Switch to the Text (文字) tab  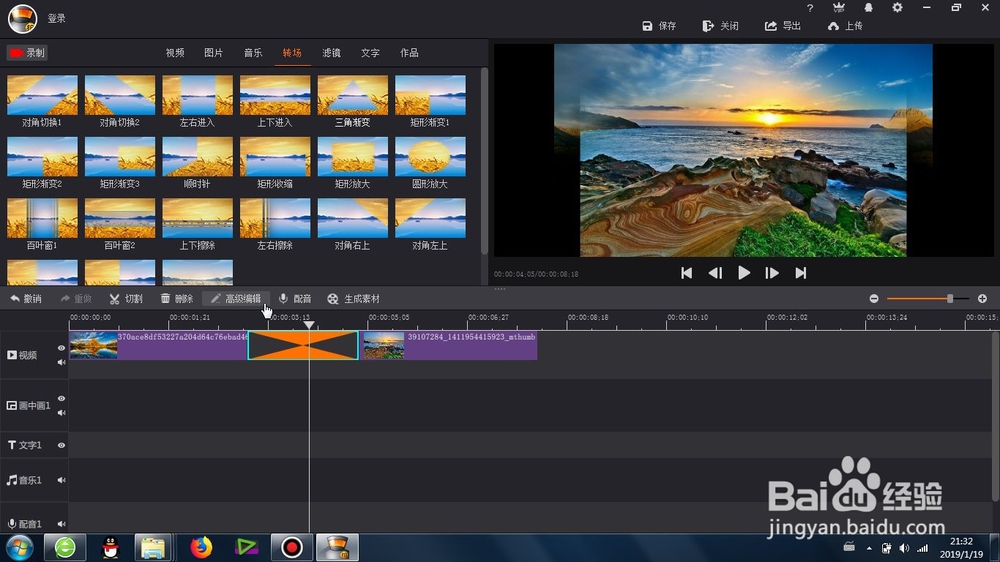click(370, 53)
